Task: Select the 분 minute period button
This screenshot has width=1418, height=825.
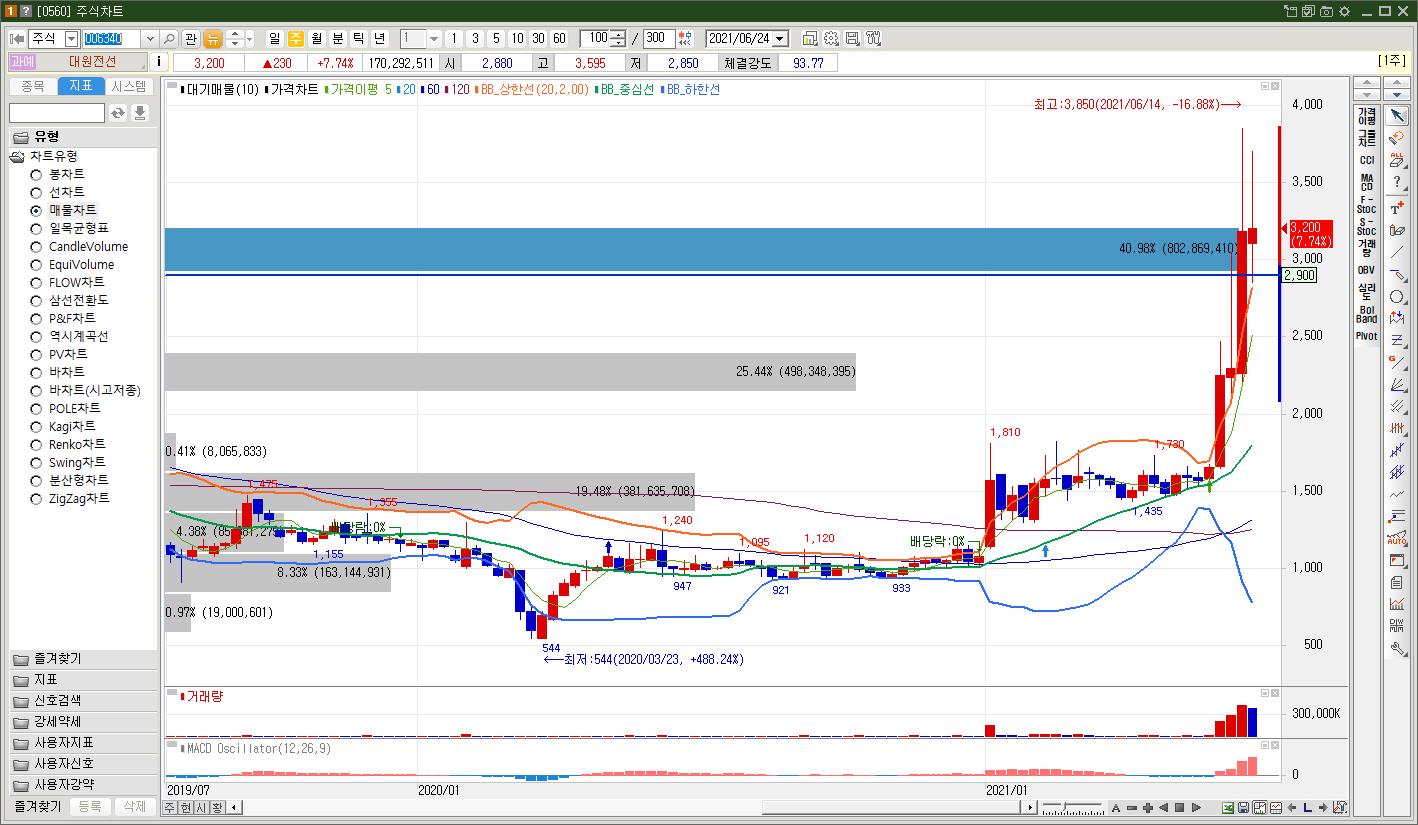Action: click(338, 39)
